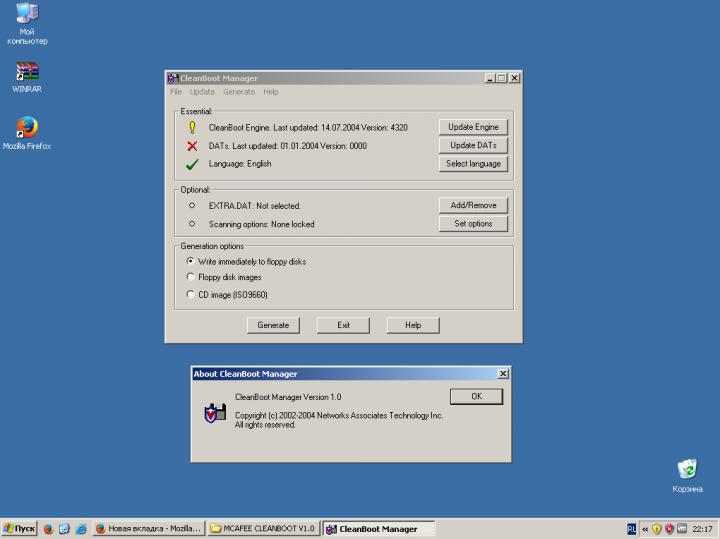
Task: Switch to MCAFEE CLEANBOOT V1.0 taskbar item
Action: point(262,529)
